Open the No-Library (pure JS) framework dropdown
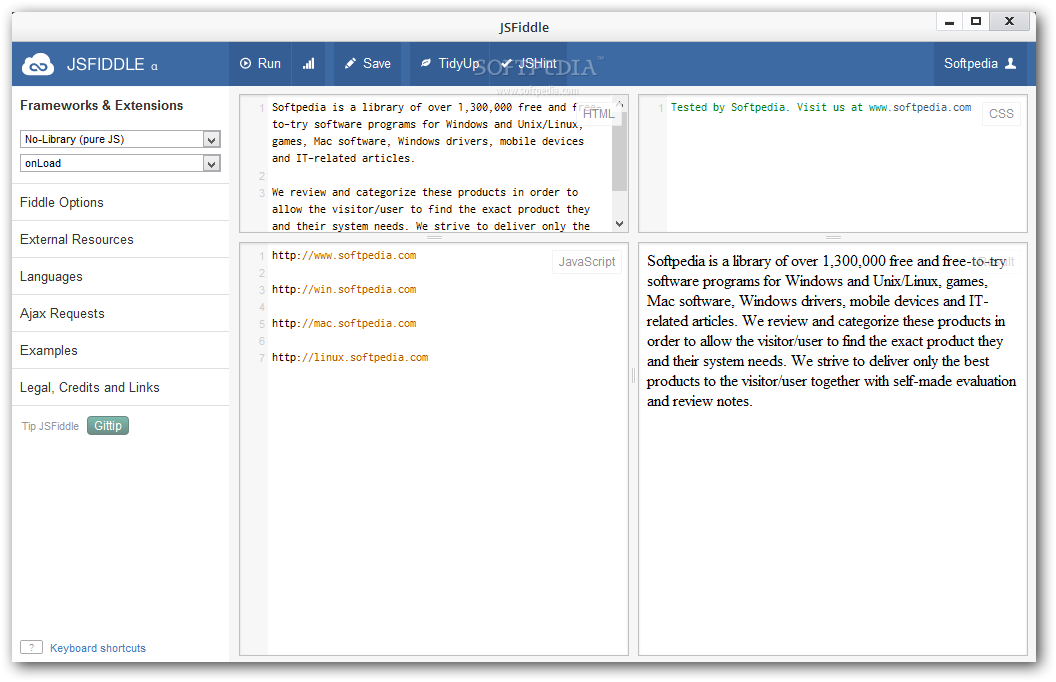 click(x=120, y=139)
